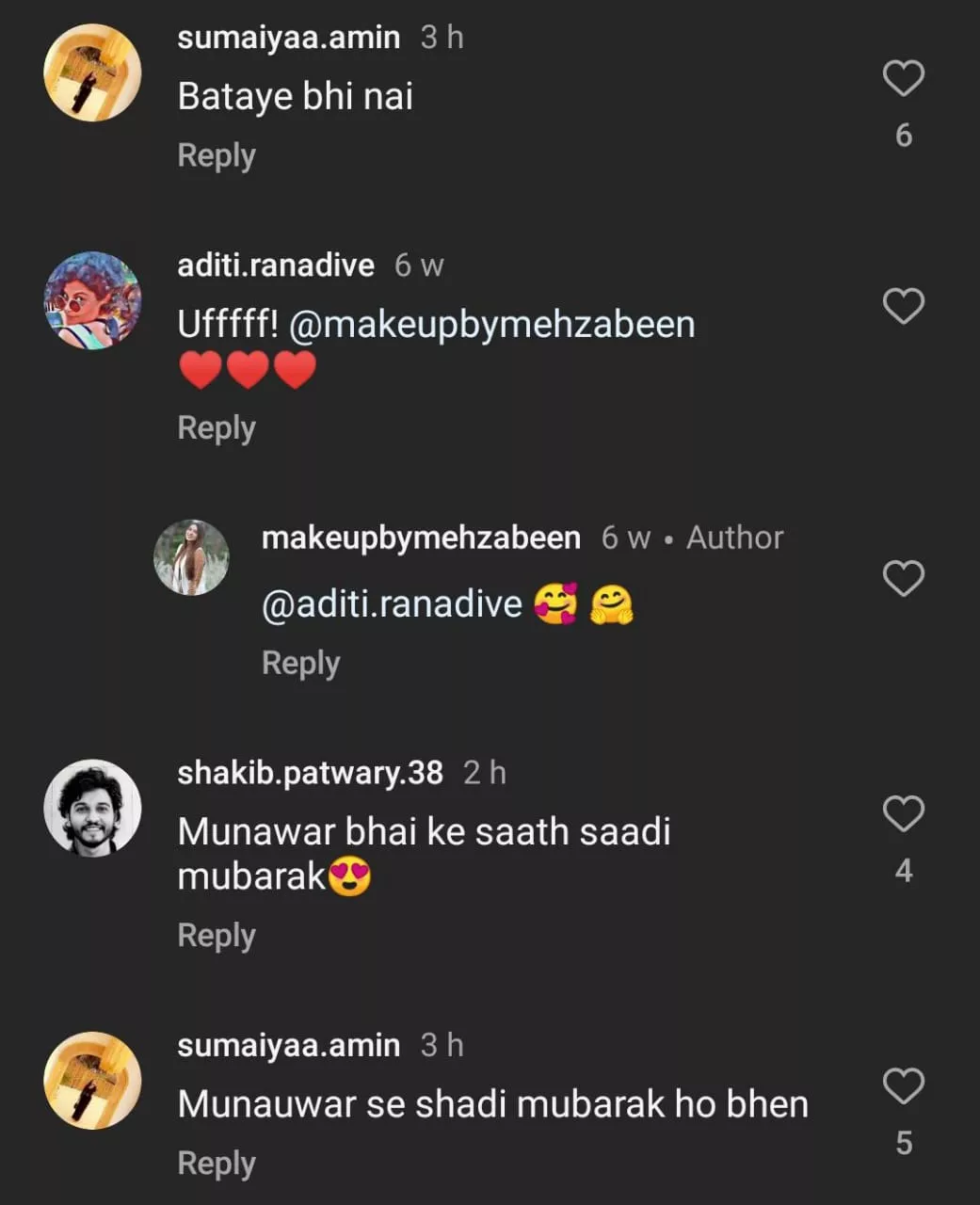The image size is (980, 1205).
Task: Open shakib.patwary.38's profile picture
Action: 92,808
